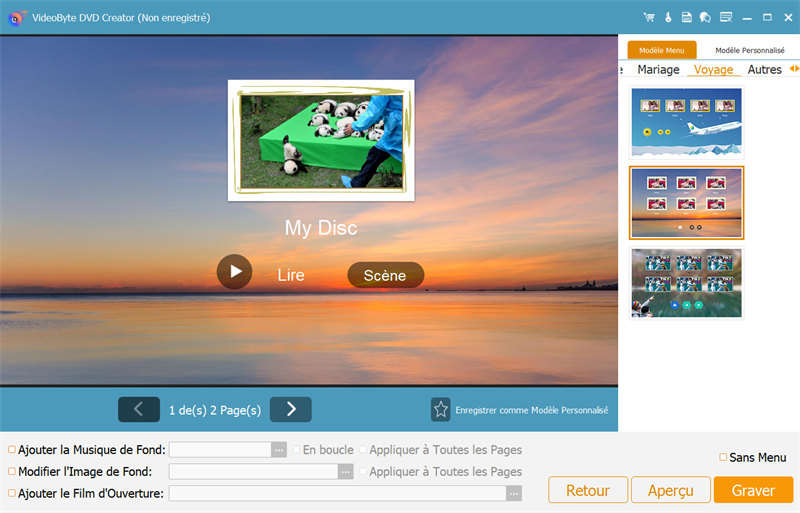
Task: Open the feedback chat bubble icon
Action: tap(705, 17)
